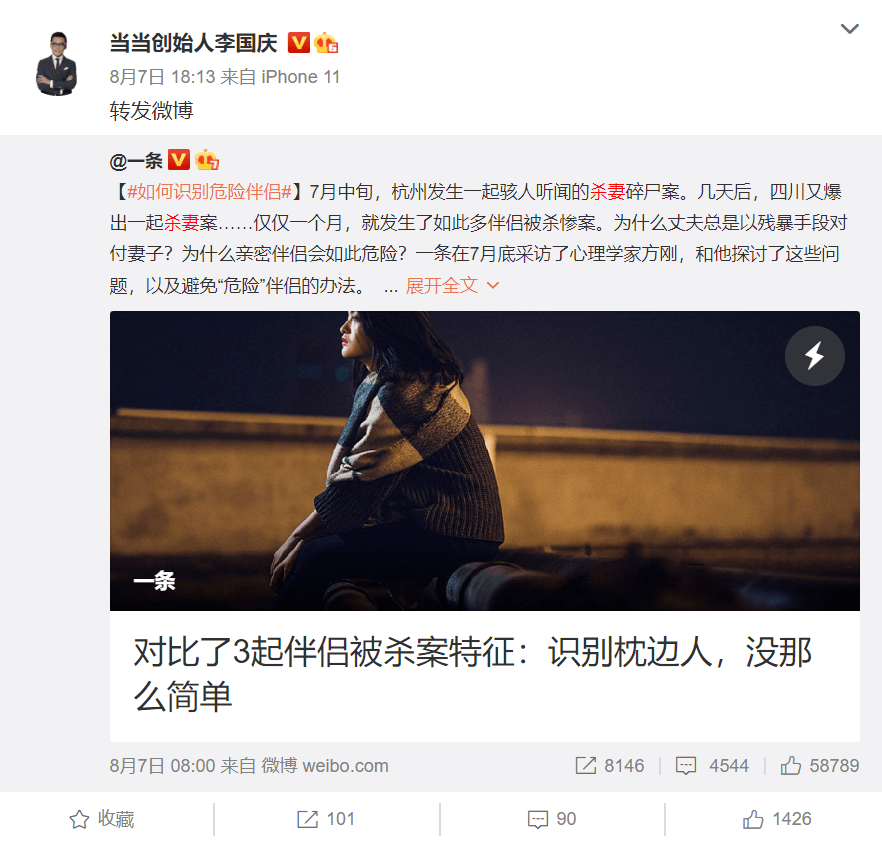Open the 当当创始人李国庆 username link
The width and height of the screenshot is (882, 845).
click(194, 43)
